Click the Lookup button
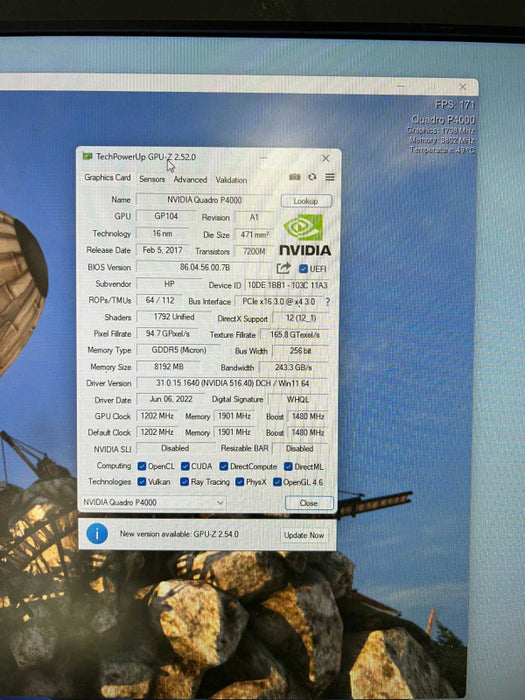Image resolution: width=525 pixels, height=700 pixels. click(306, 201)
